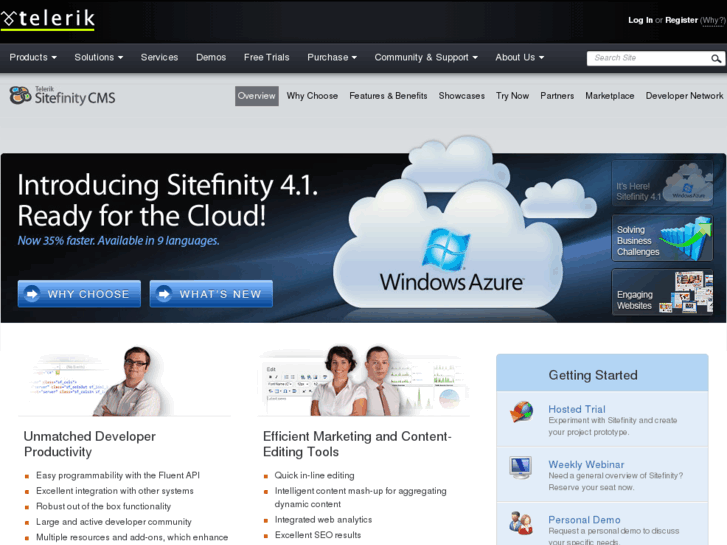Open the Services menu item
Image resolution: width=727 pixels, height=545 pixels.
pos(159,58)
